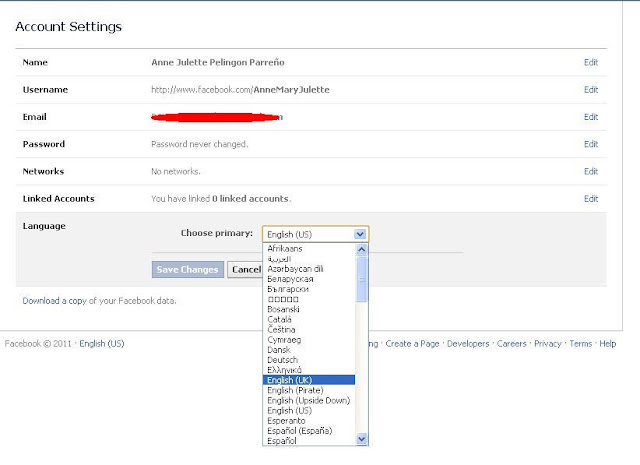
Task: Edit the Linked Accounts setting
Action: click(591, 199)
